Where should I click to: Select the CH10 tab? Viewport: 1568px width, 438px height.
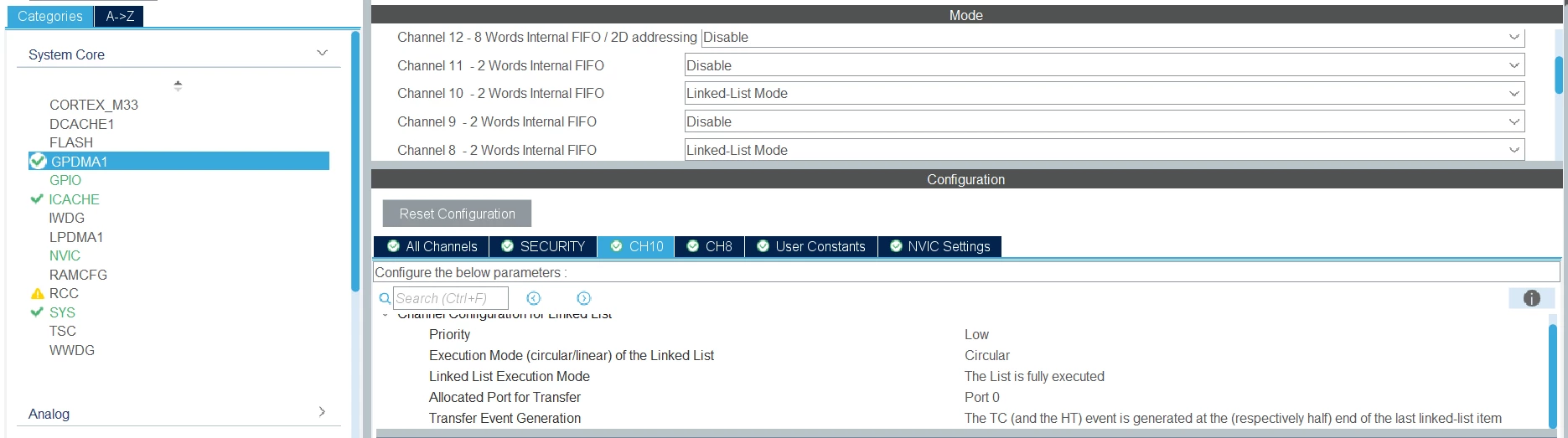(x=636, y=246)
